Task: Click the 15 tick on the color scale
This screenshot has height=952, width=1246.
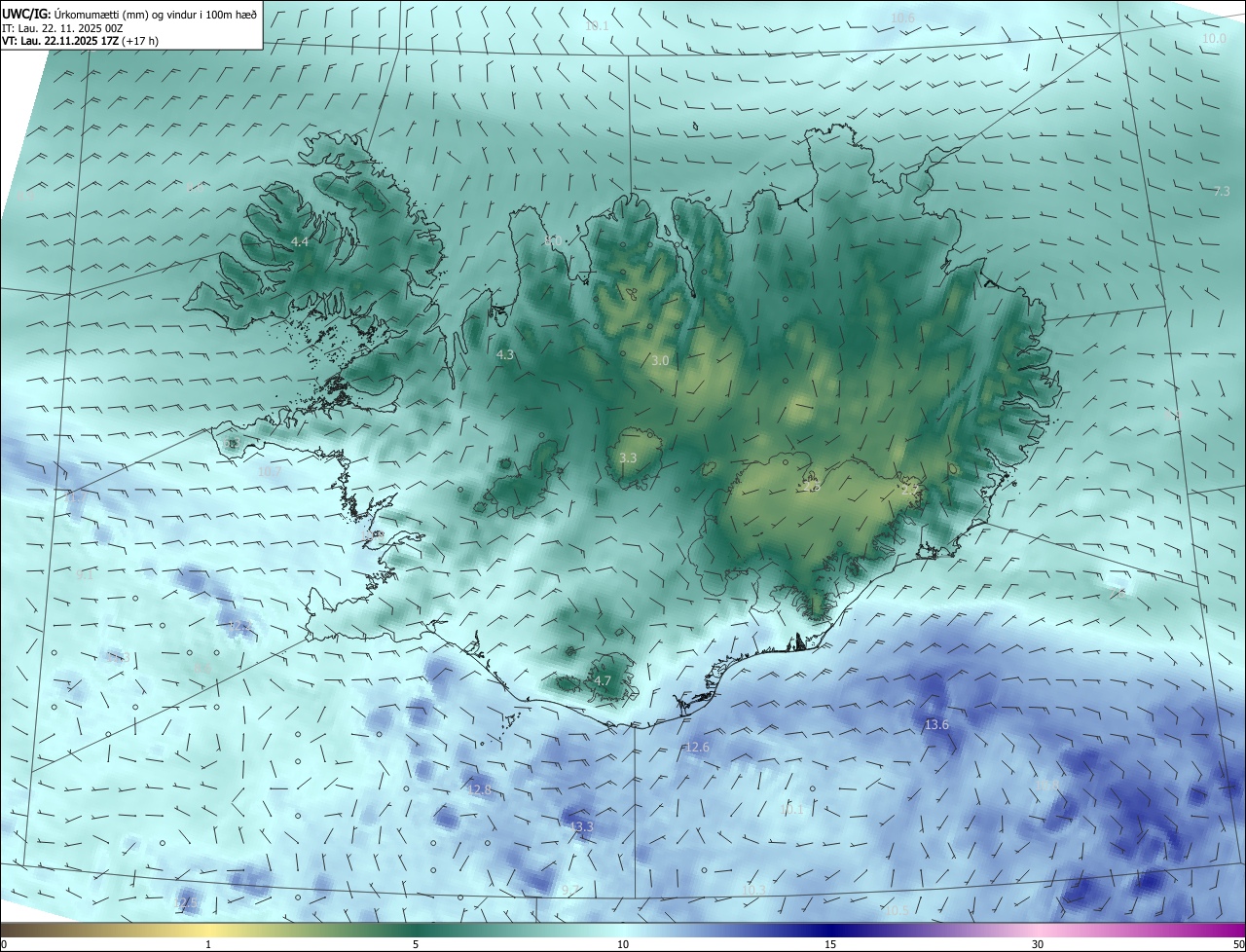Action: coord(830,944)
